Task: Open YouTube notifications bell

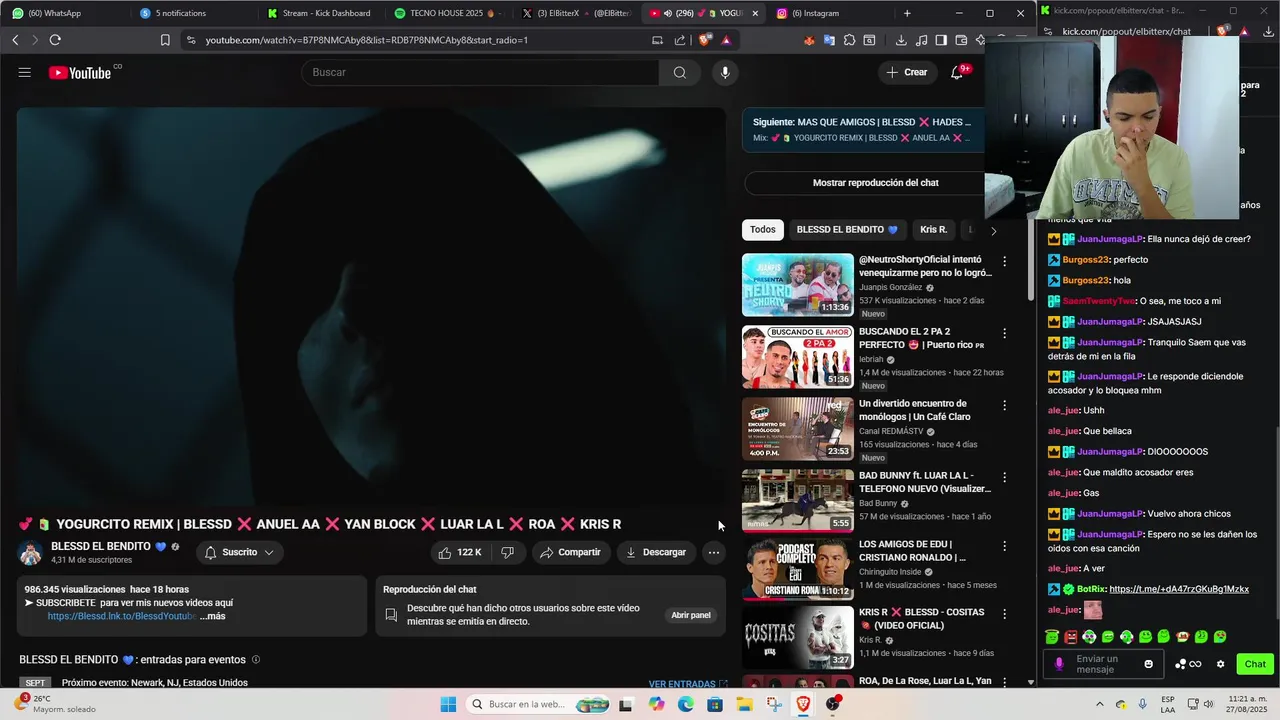Action: click(x=957, y=72)
